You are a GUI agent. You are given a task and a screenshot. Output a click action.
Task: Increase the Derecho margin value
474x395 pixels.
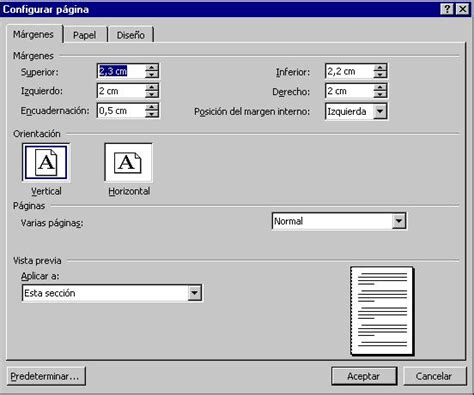point(380,87)
